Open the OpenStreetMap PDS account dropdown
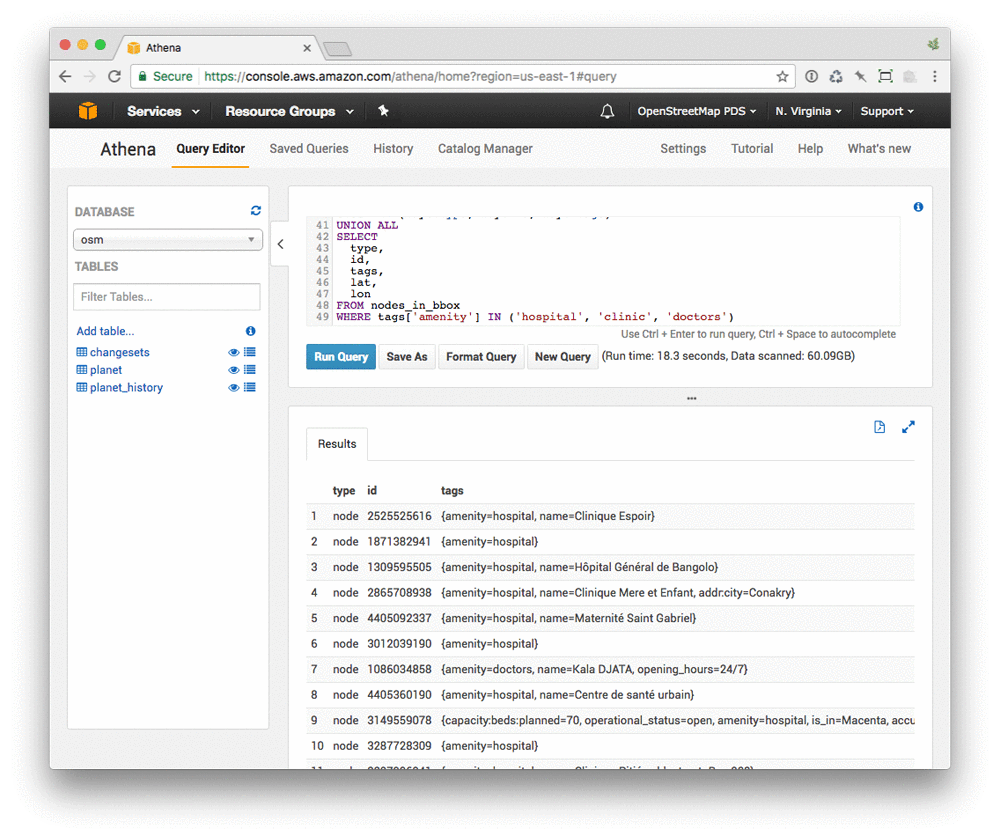Image resolution: width=1000 pixels, height=840 pixels. (696, 112)
